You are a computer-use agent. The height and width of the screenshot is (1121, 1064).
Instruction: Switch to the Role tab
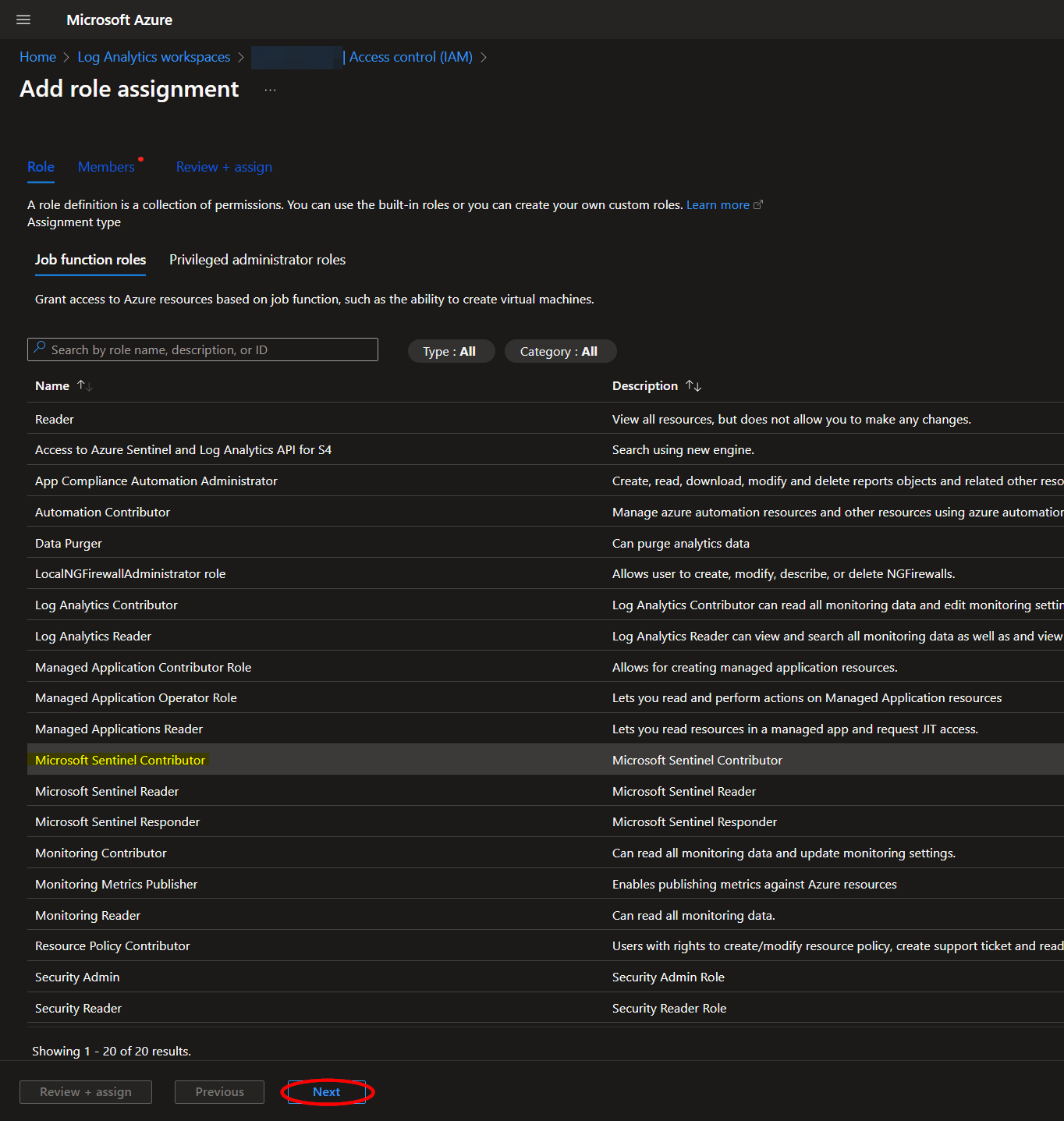(41, 167)
